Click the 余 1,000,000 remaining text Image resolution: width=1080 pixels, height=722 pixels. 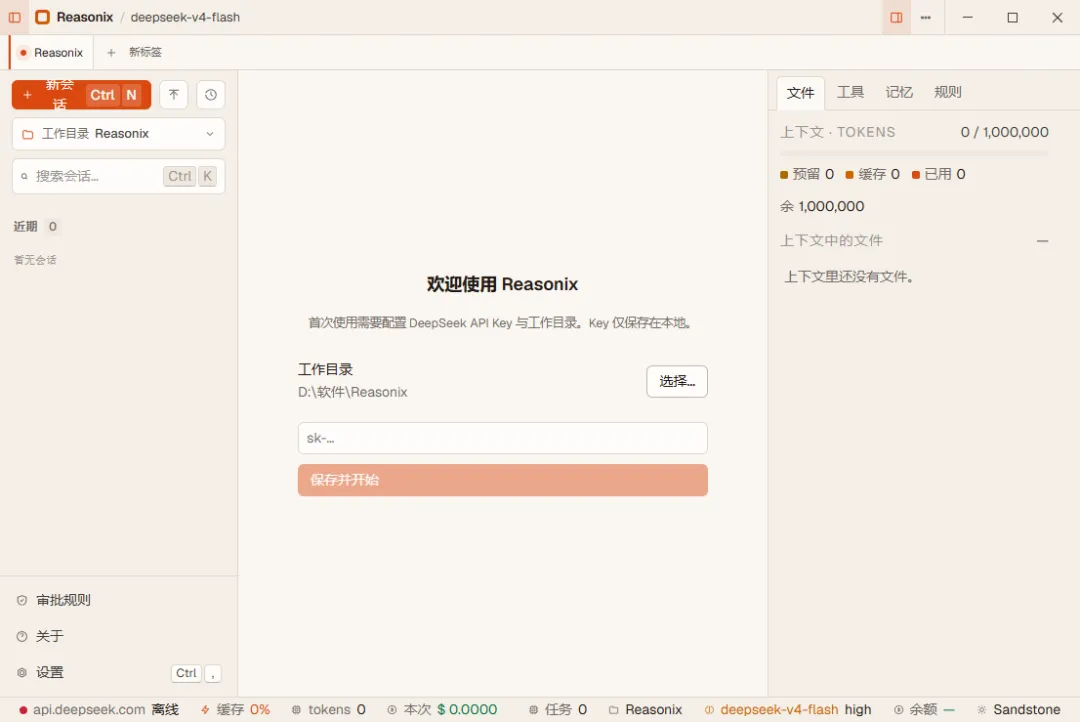pos(822,206)
